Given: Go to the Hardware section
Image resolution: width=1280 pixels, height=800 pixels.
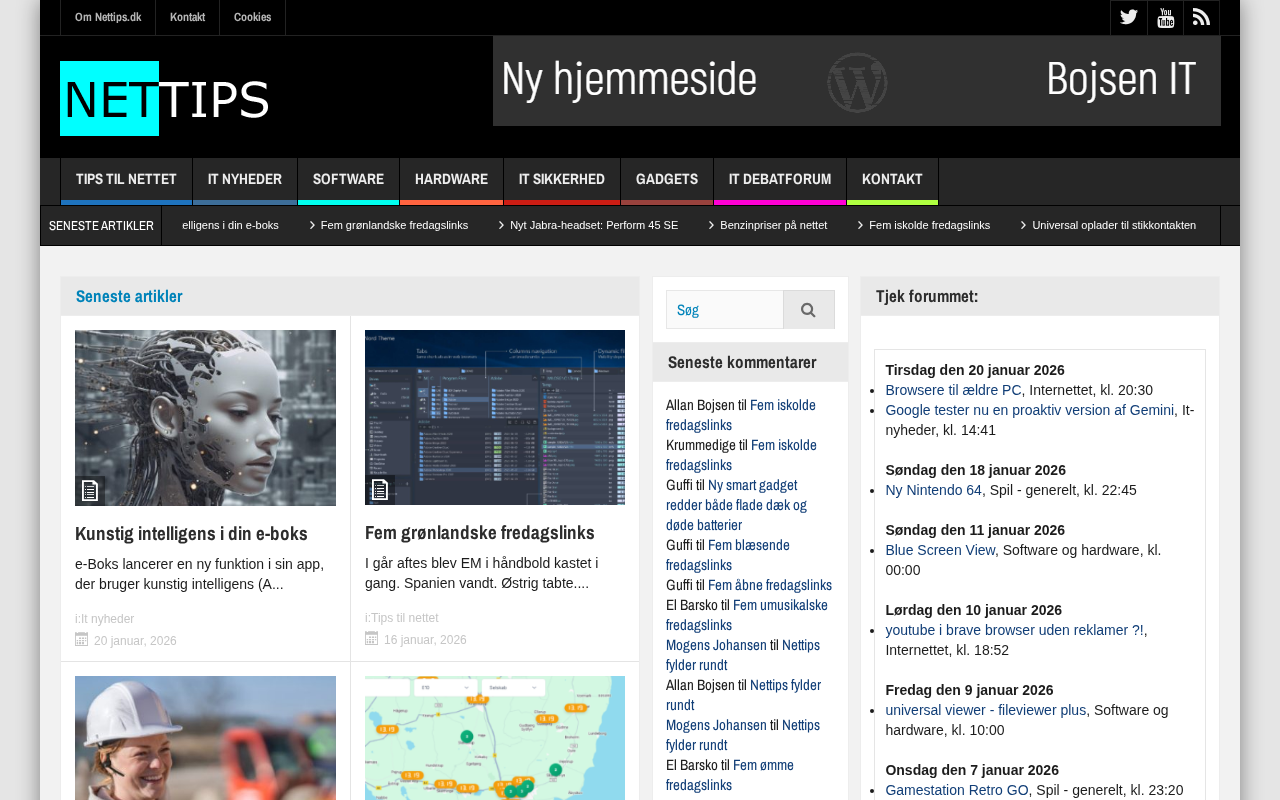Looking at the screenshot, I should click(451, 180).
